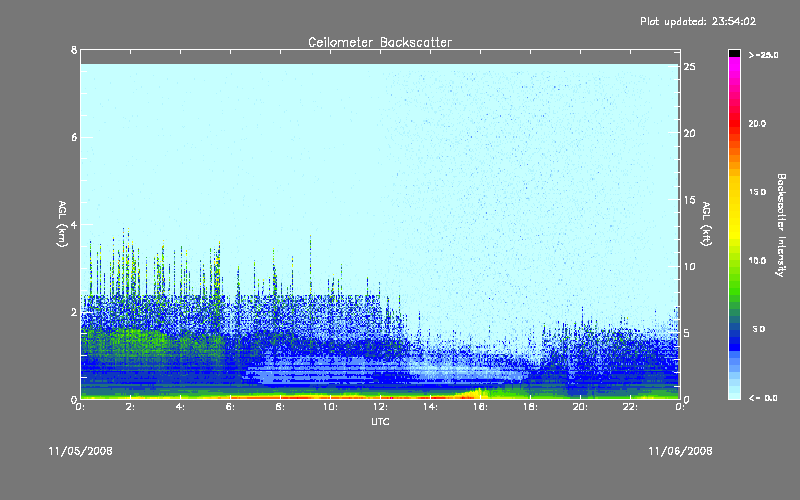800x500 pixels.
Task: Click the '10.0' colorbar value label
Action: 757,261
